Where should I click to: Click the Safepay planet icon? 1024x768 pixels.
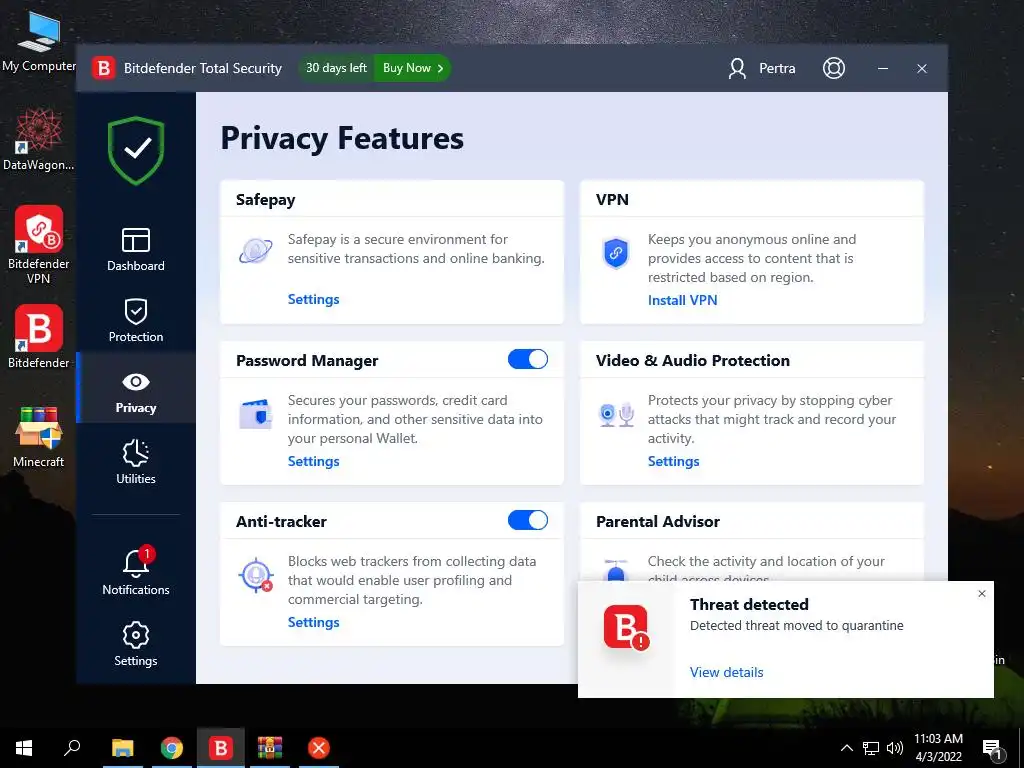255,251
